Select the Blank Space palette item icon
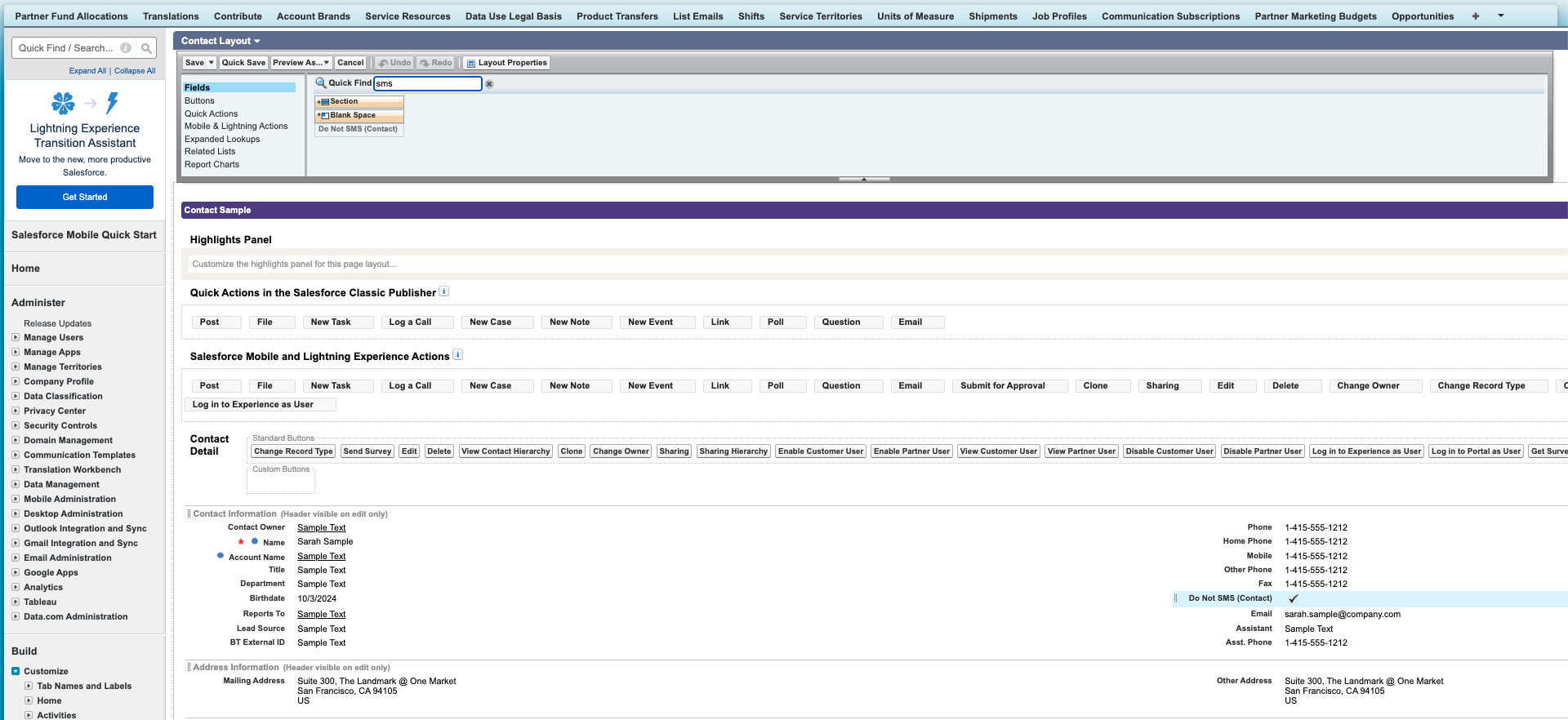The width and height of the screenshot is (1568, 720). [323, 116]
